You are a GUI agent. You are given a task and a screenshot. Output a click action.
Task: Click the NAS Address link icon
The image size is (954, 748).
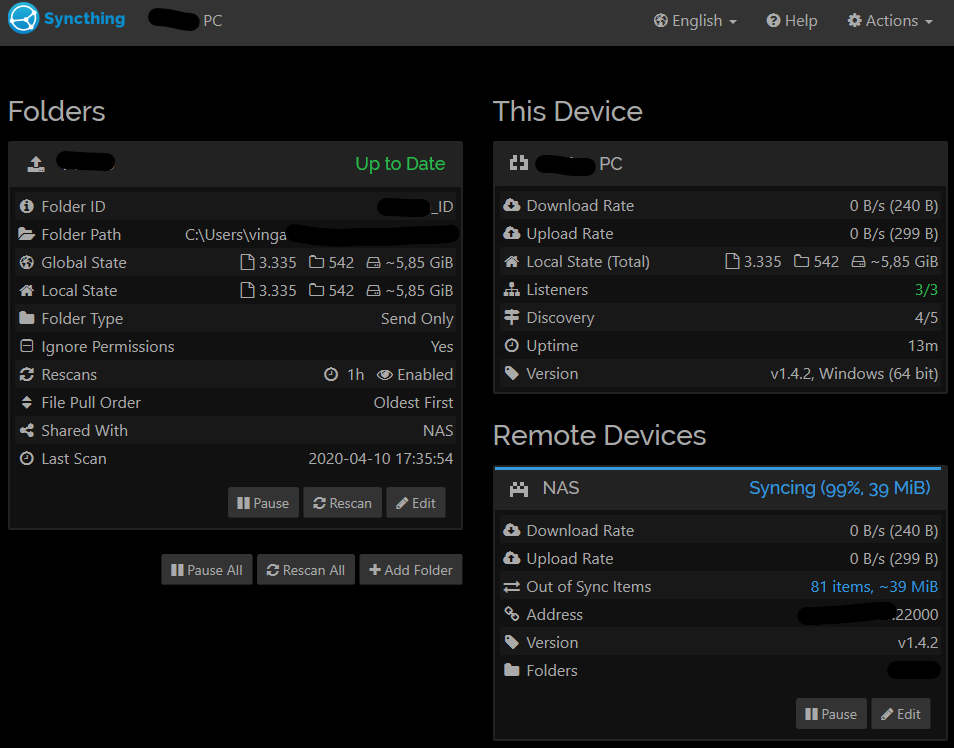click(x=512, y=614)
